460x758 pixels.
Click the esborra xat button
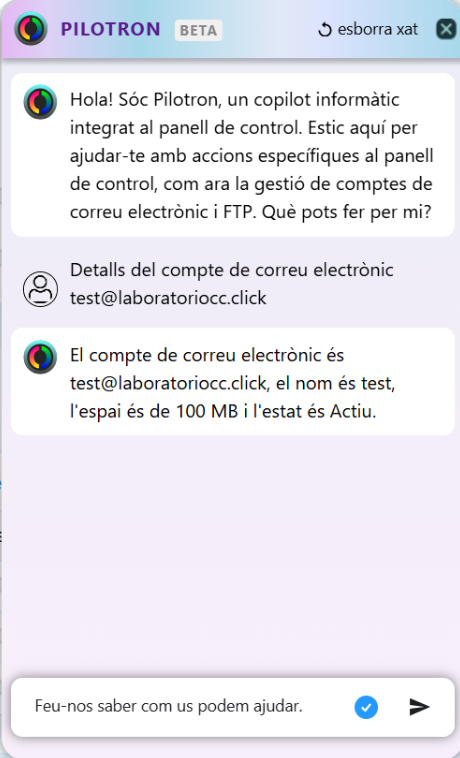(x=368, y=29)
